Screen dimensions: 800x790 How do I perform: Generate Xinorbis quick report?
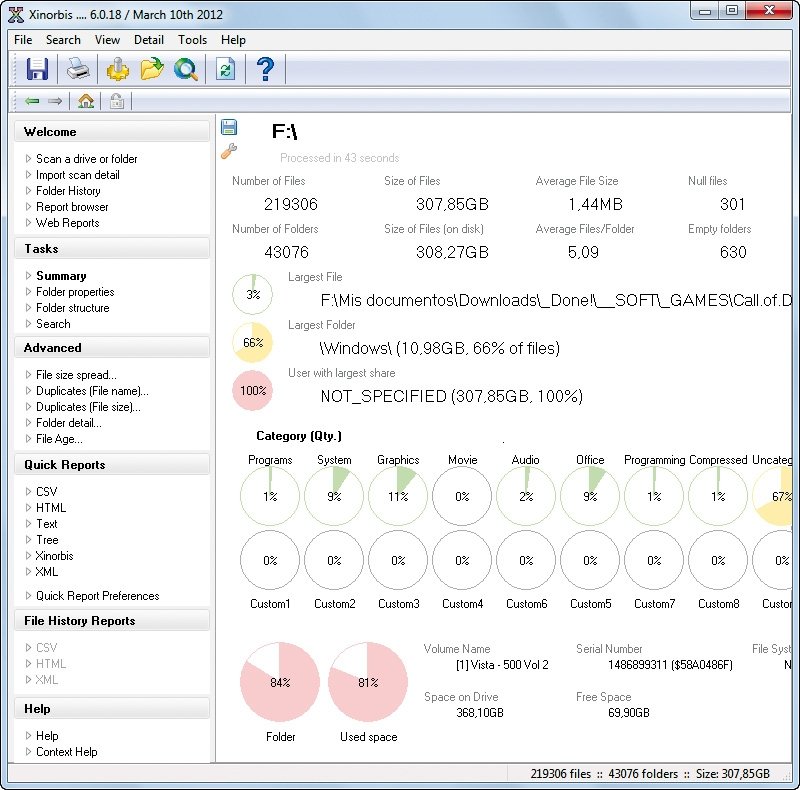point(54,556)
